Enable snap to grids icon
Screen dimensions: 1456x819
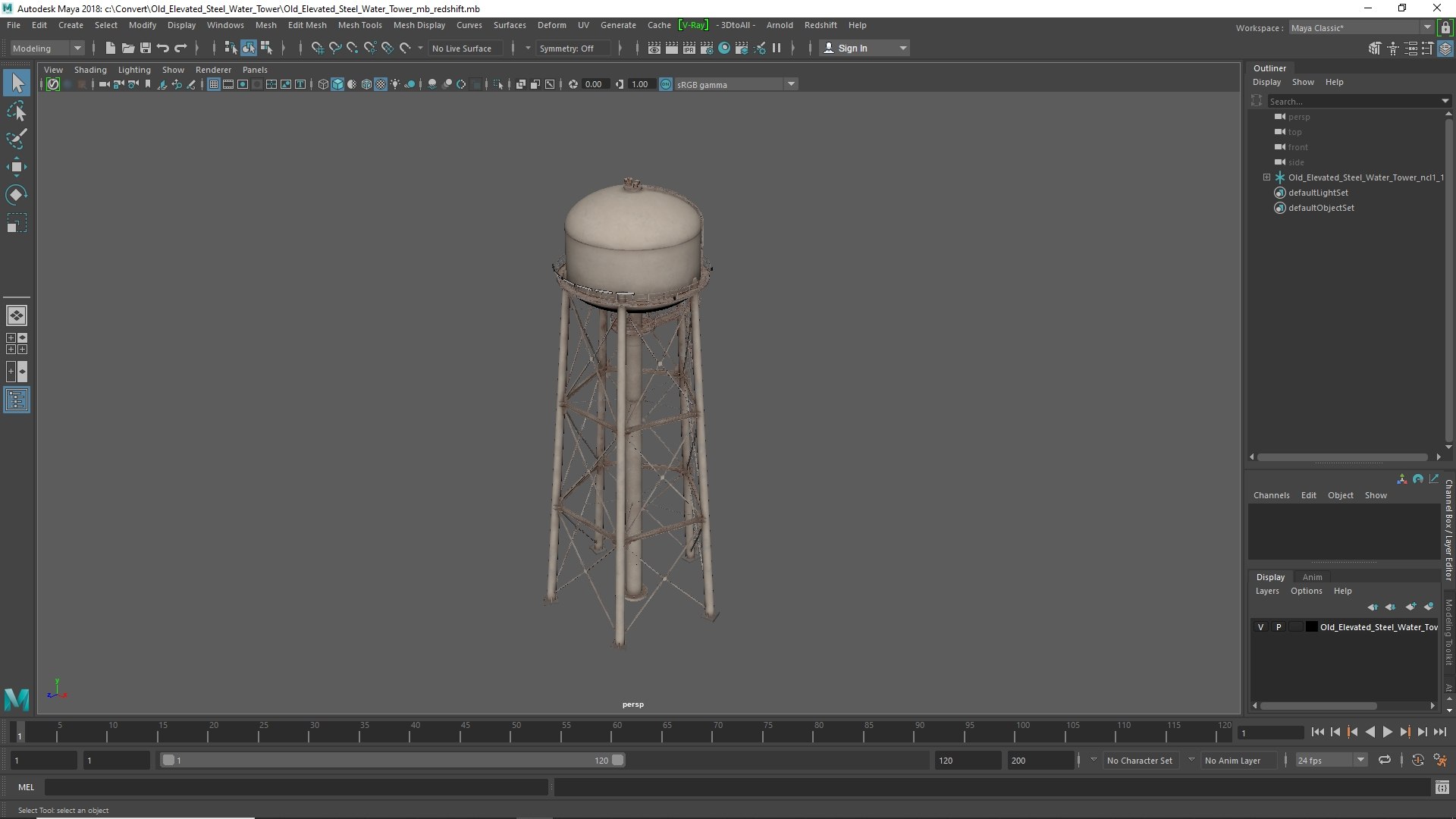pos(317,48)
